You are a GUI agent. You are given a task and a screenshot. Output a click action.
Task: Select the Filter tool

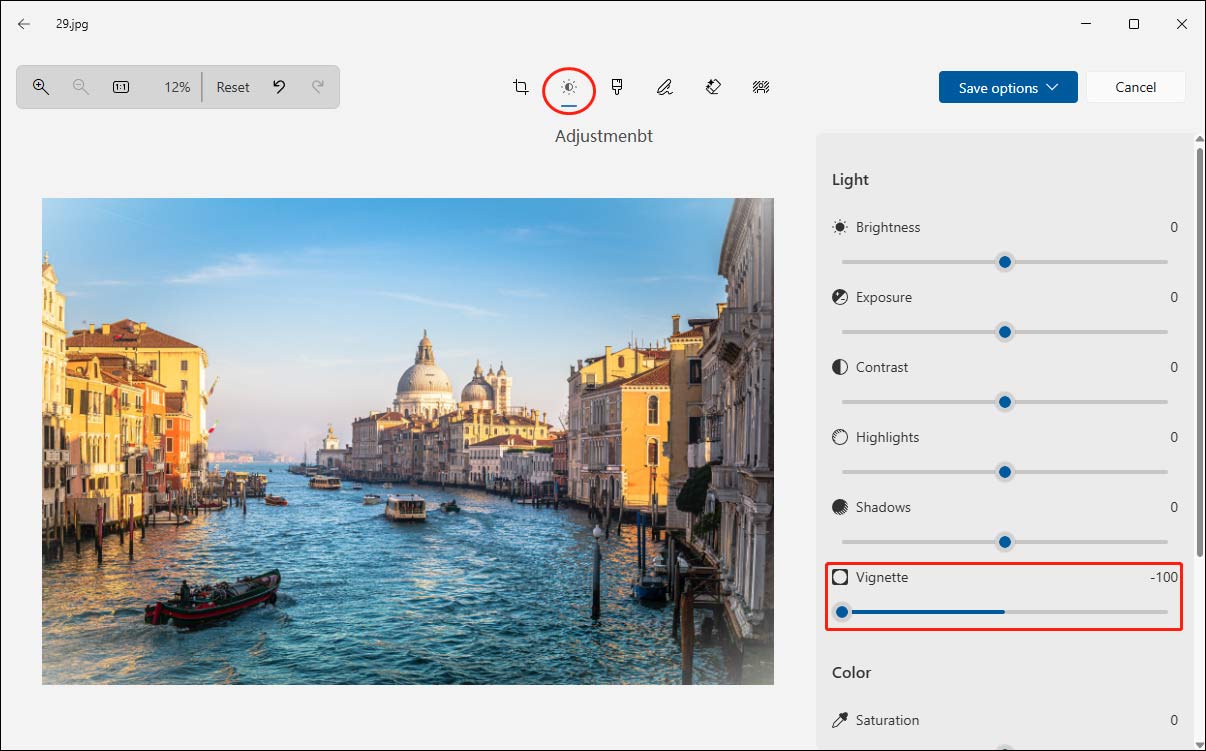click(x=617, y=87)
